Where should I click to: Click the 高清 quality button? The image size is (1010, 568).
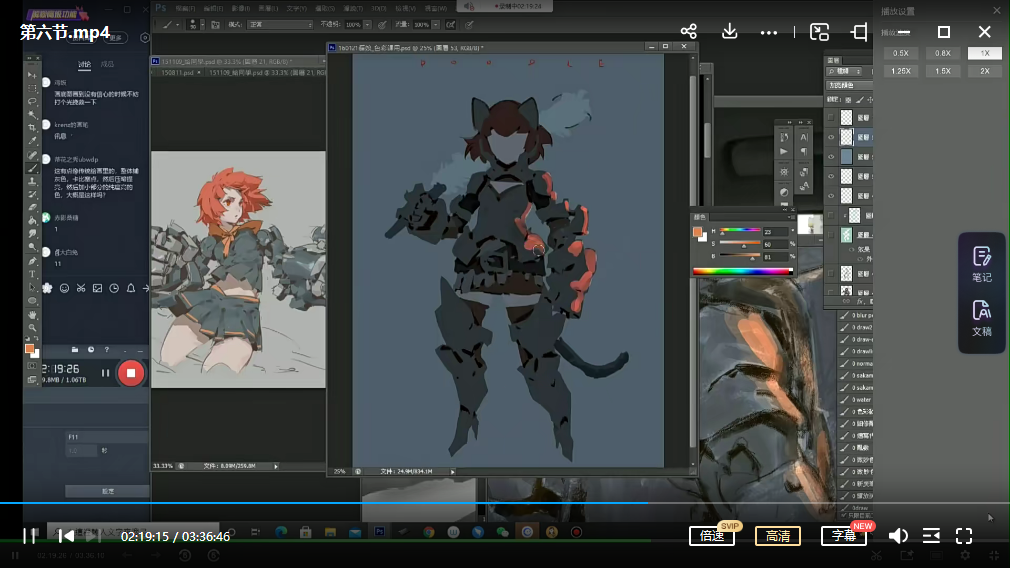pos(777,536)
